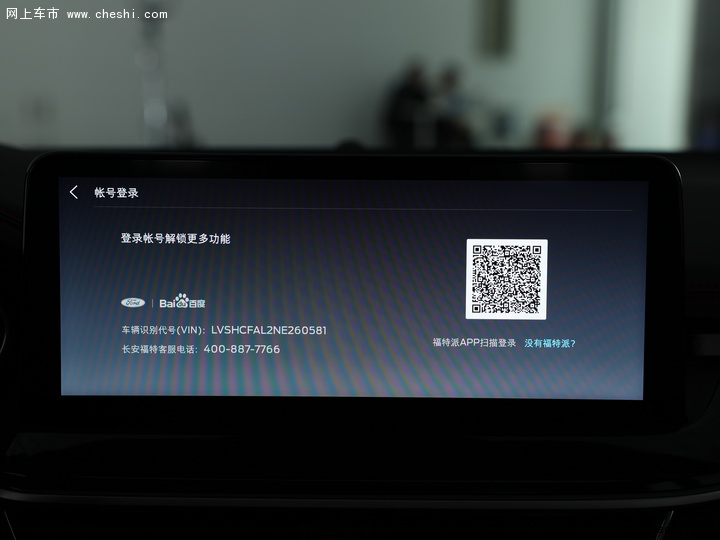Select phone number 400-887-7766

tap(242, 349)
